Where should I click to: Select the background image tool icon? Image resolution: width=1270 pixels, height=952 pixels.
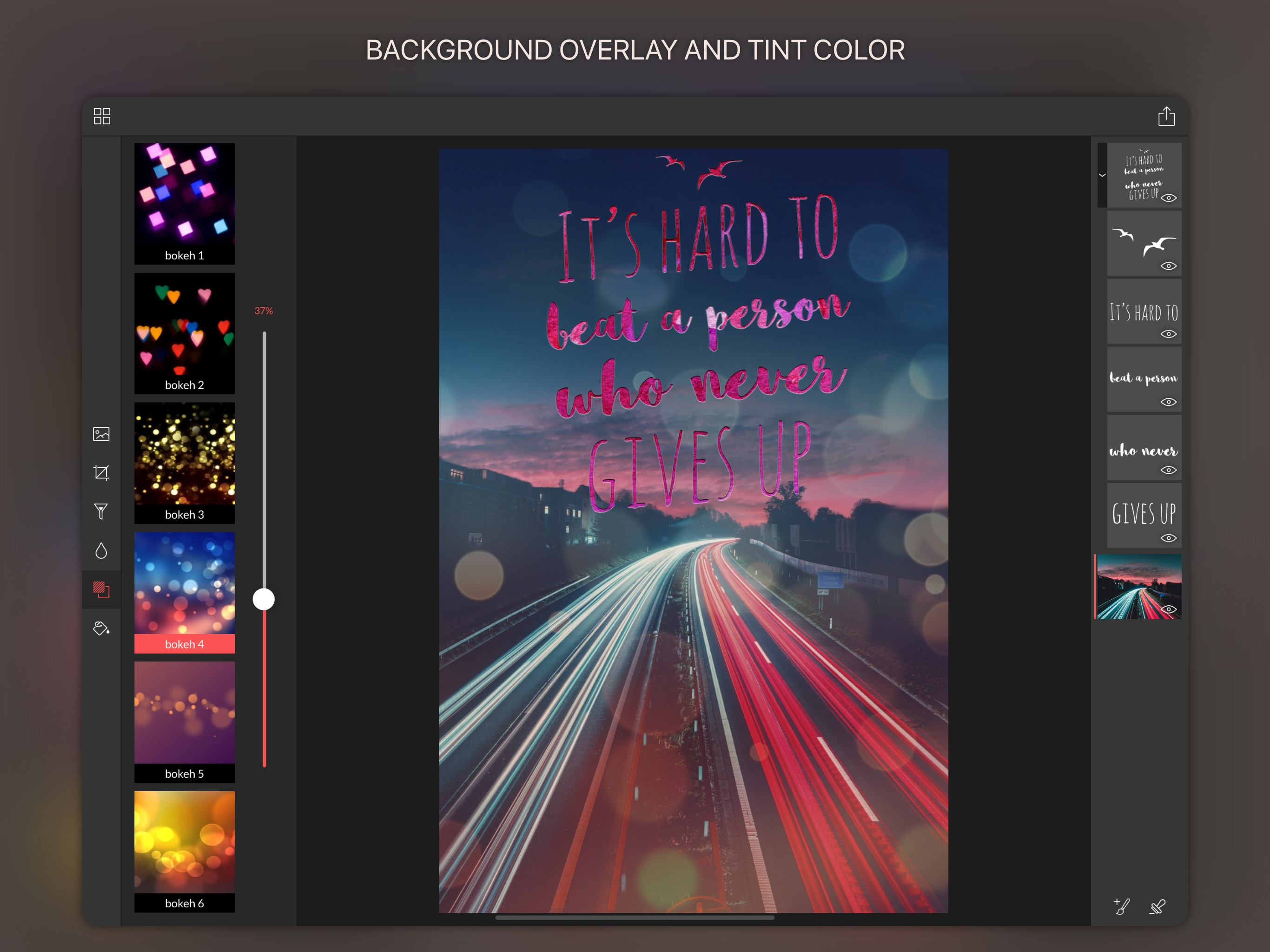click(101, 434)
